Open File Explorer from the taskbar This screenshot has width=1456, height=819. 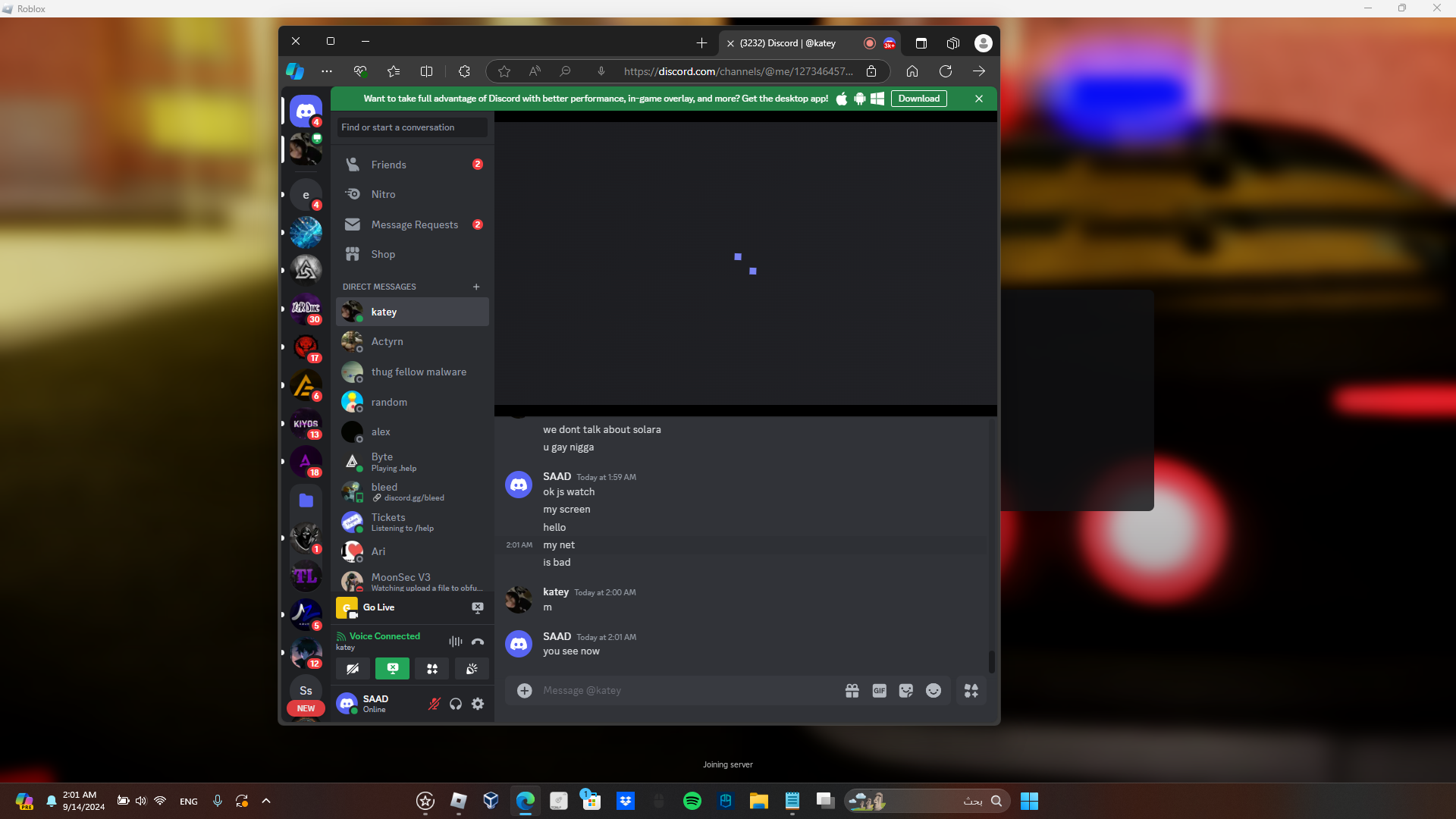(759, 801)
